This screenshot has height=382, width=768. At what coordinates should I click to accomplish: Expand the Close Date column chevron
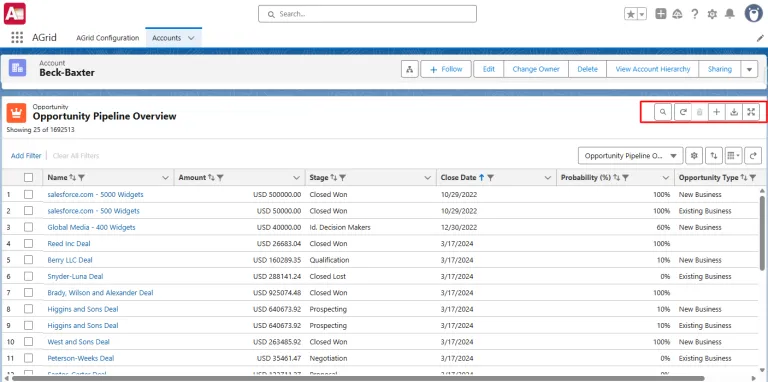[548, 178]
